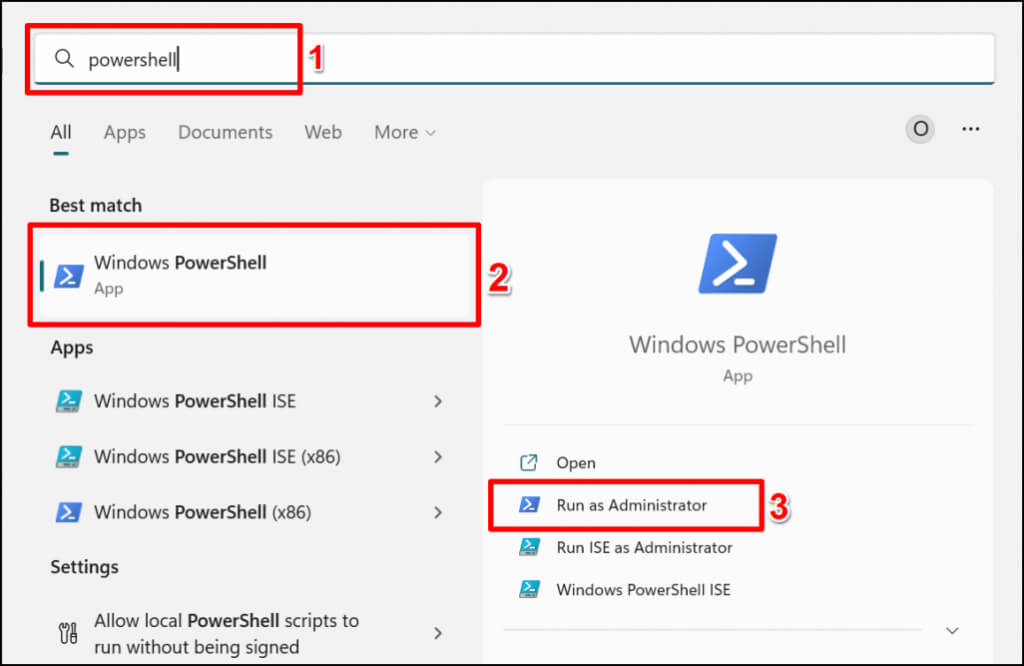
Task: Click the Run as Administrator icon
Action: pos(529,505)
